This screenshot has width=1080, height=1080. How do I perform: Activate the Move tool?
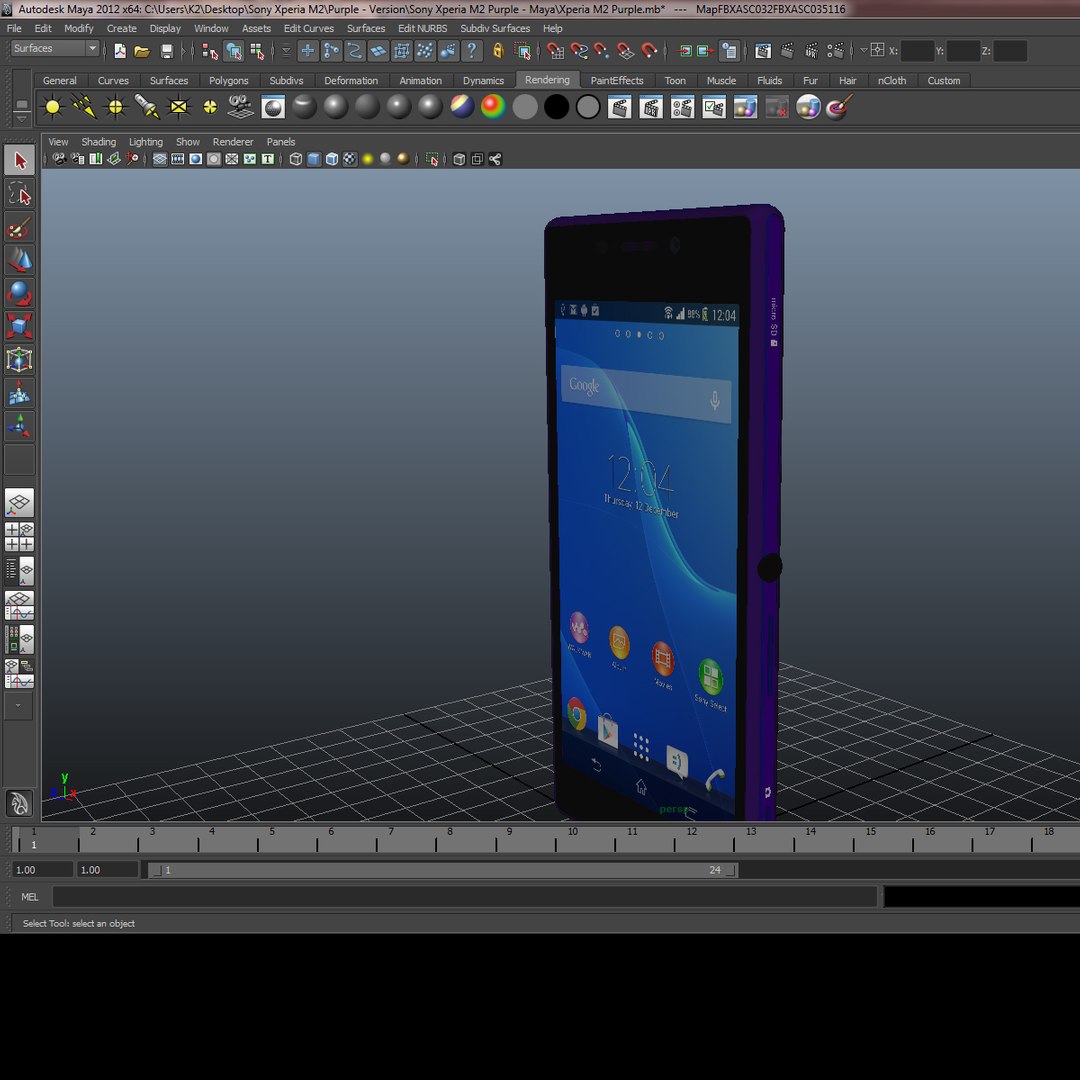(19, 260)
